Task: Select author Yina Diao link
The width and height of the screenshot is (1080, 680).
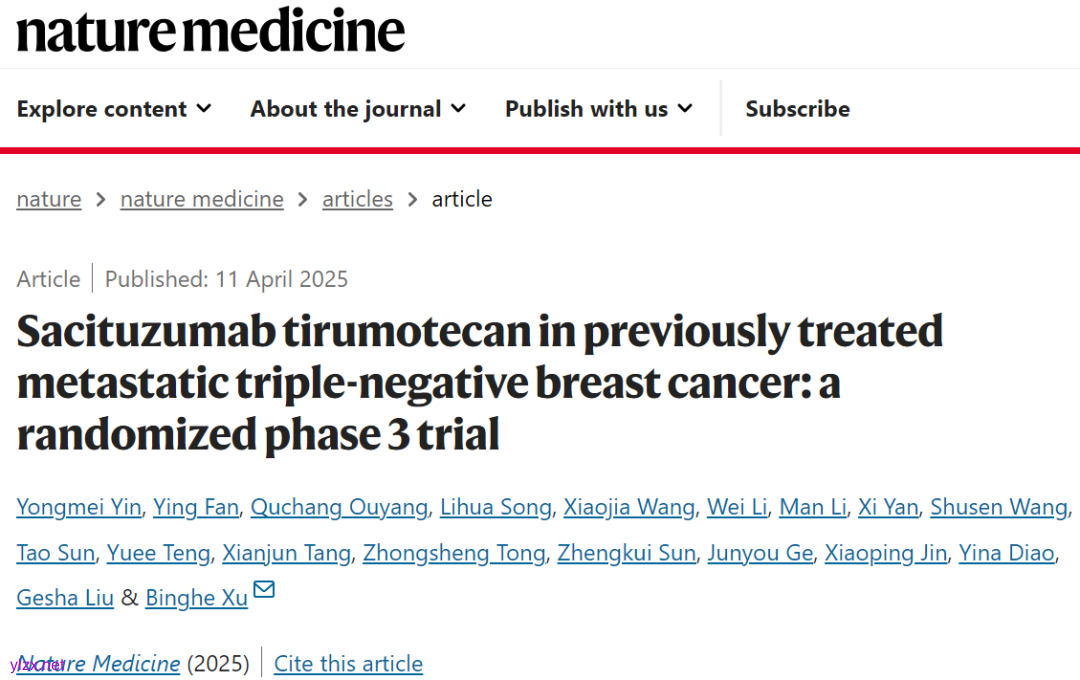Action: click(x=1006, y=553)
